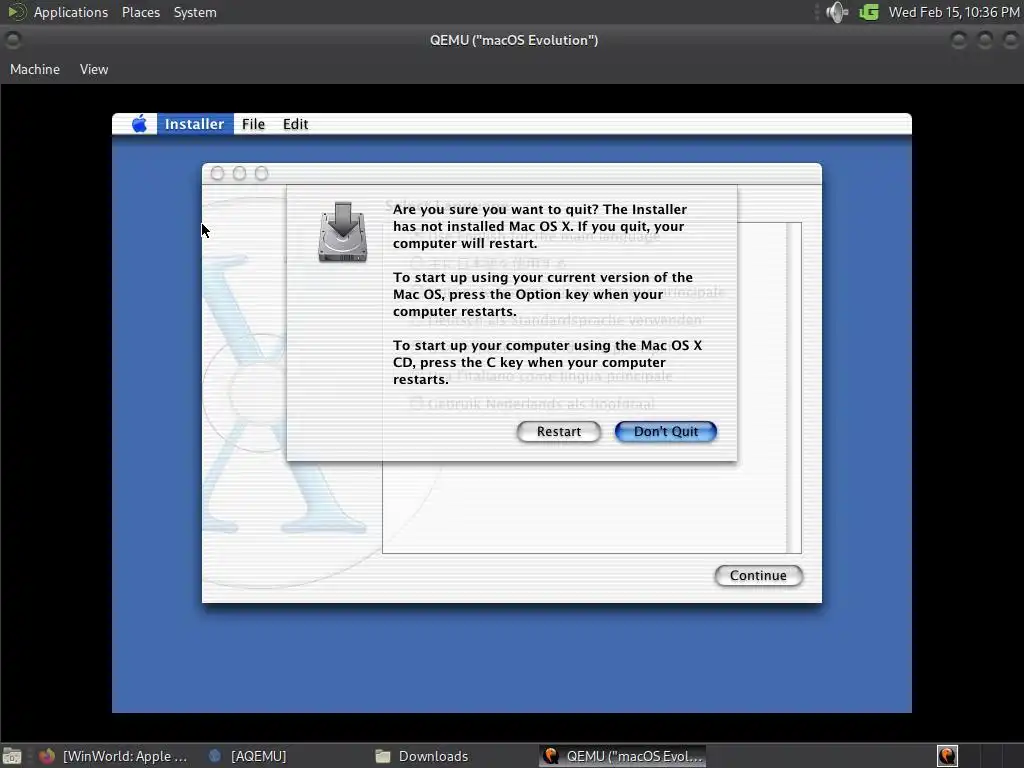Screen dimensions: 1024x768
Task: Click the QEMU window menu button at top left
Action: click(12, 40)
